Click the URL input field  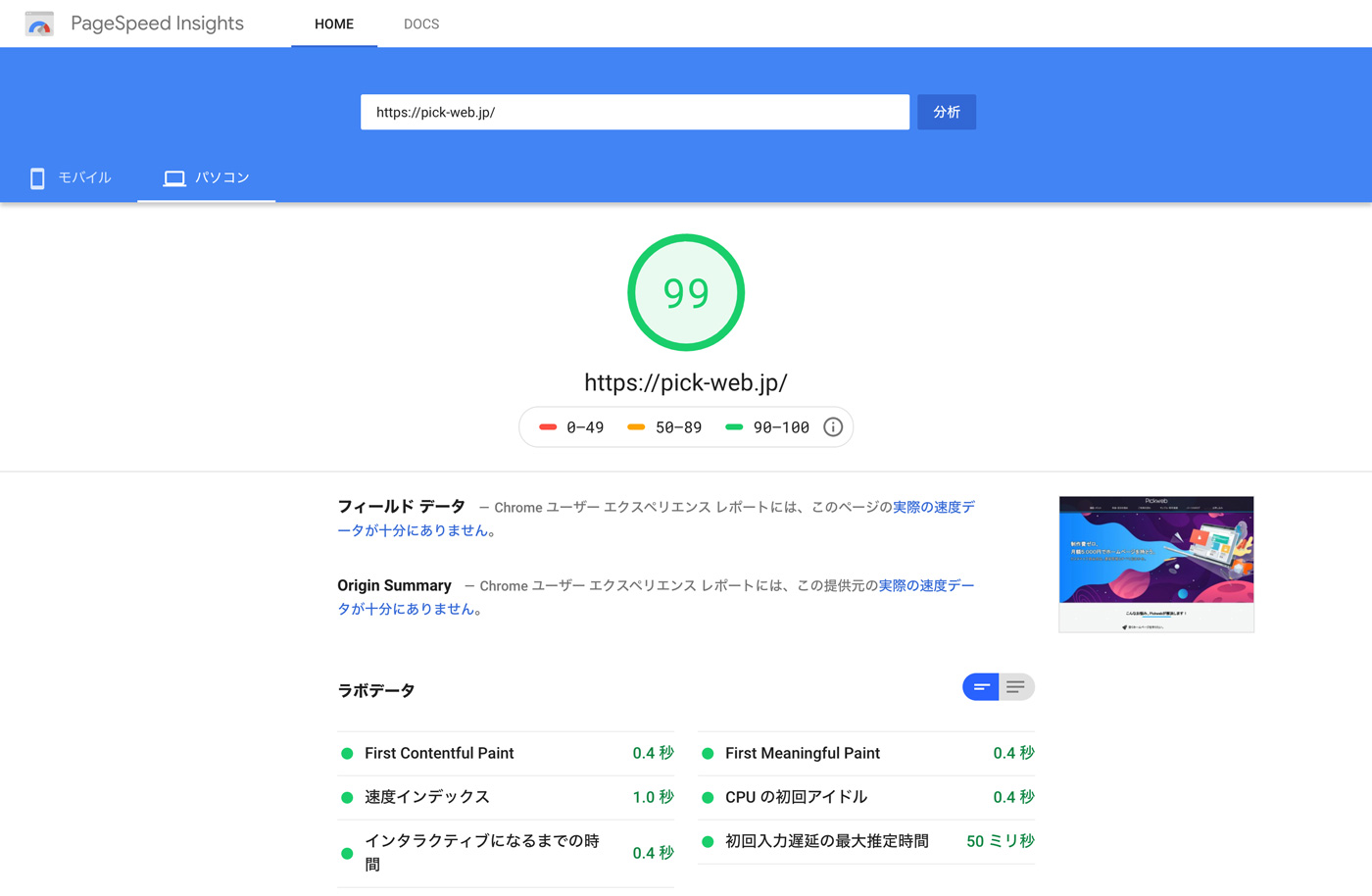coord(635,112)
